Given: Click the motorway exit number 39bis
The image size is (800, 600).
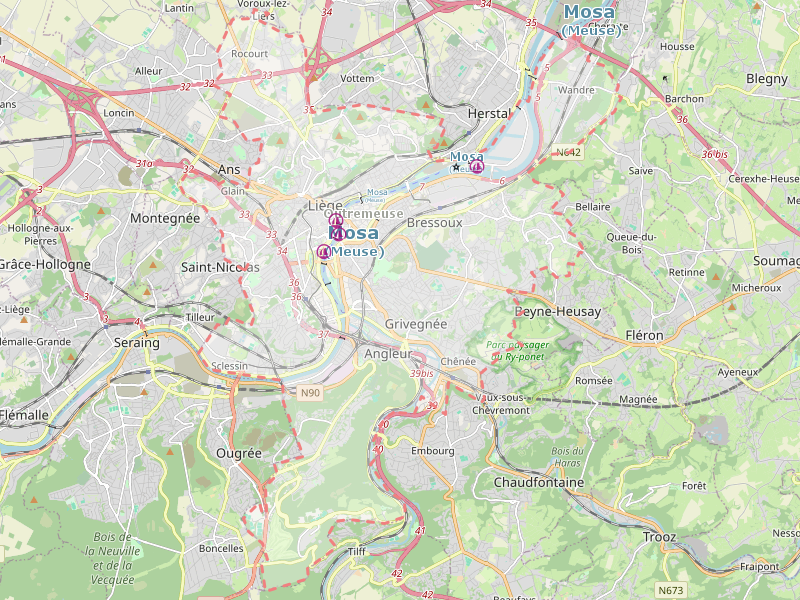Looking at the screenshot, I should click(422, 373).
